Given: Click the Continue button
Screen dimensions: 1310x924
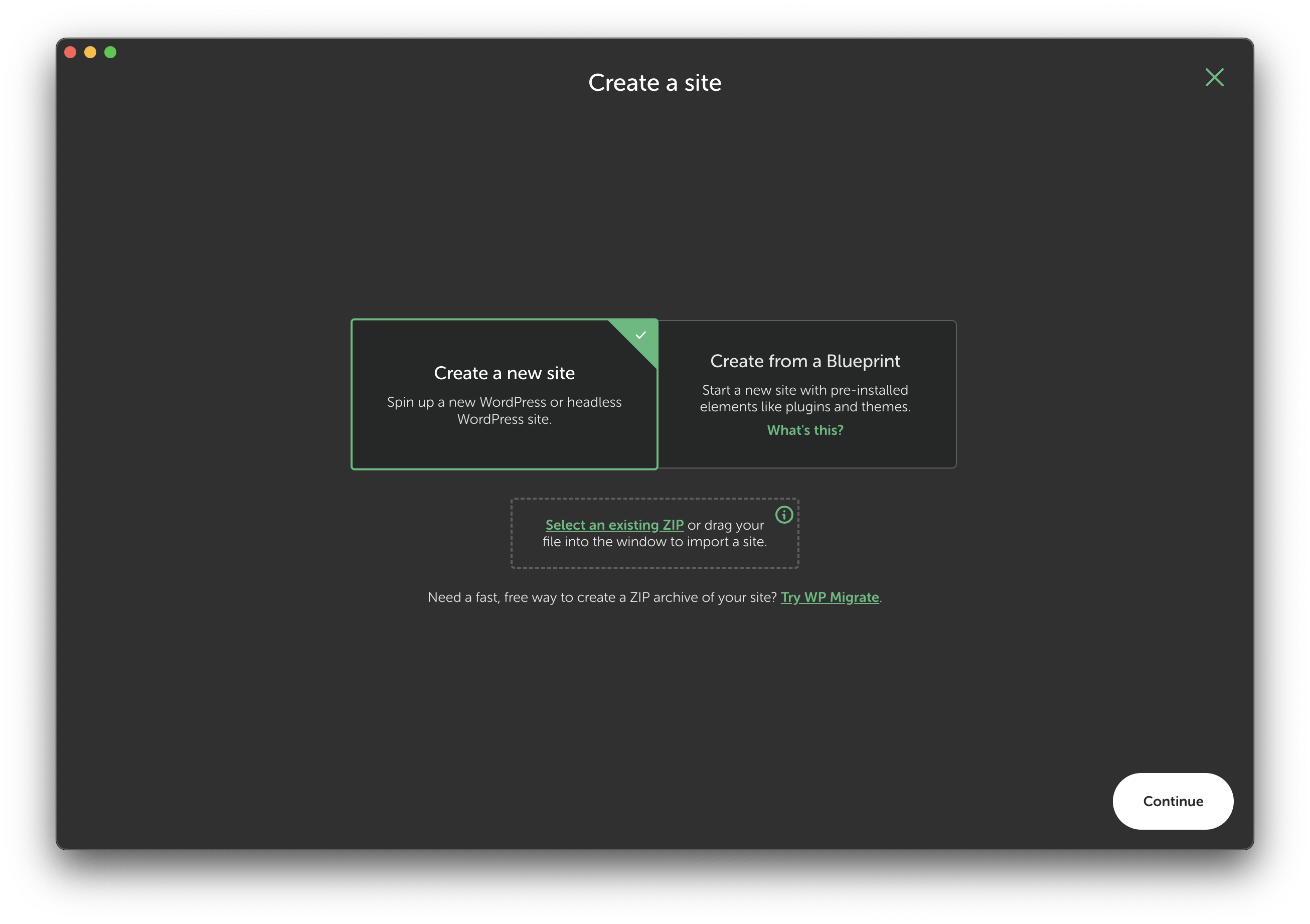Looking at the screenshot, I should (x=1173, y=801).
